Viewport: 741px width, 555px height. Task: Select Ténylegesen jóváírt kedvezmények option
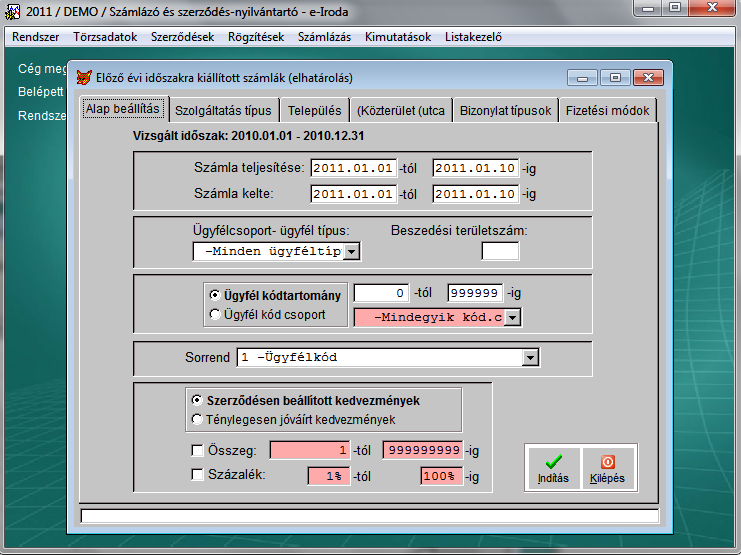(x=198, y=419)
